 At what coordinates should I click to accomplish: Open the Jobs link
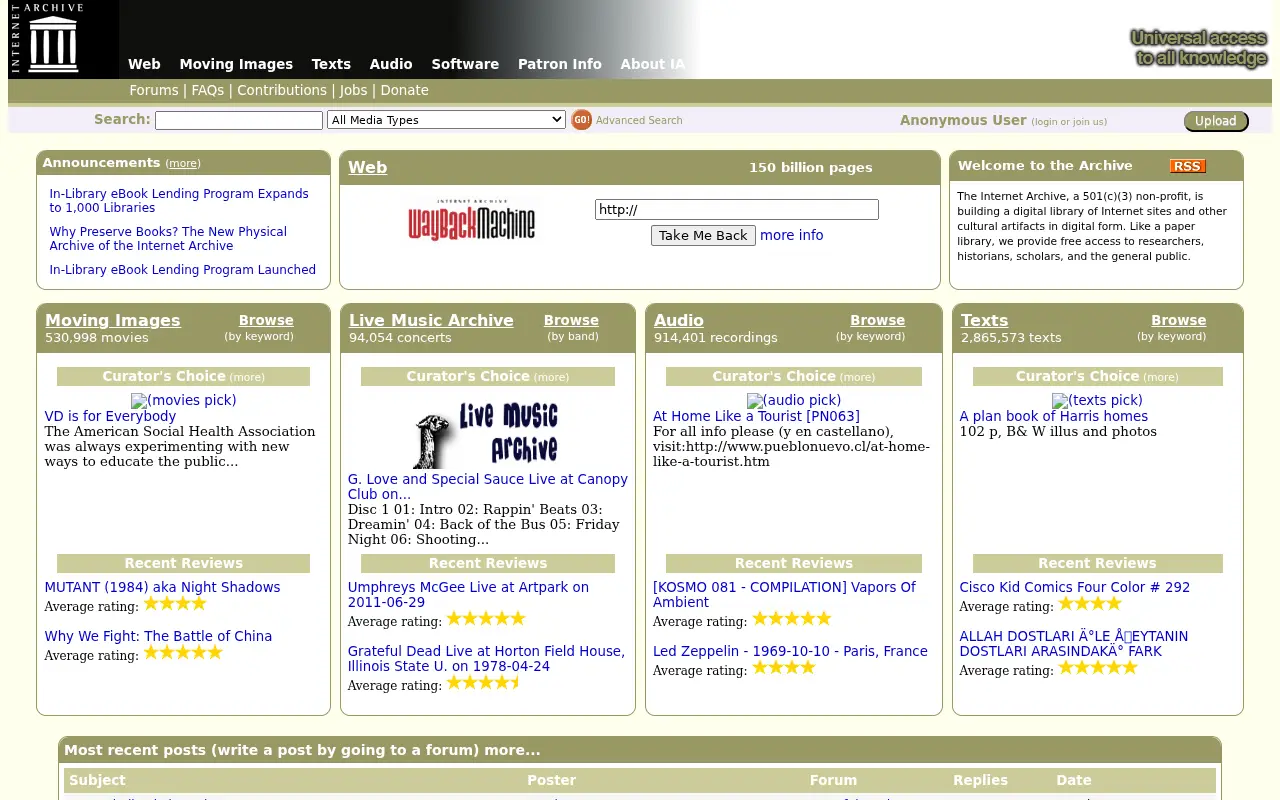tap(353, 90)
